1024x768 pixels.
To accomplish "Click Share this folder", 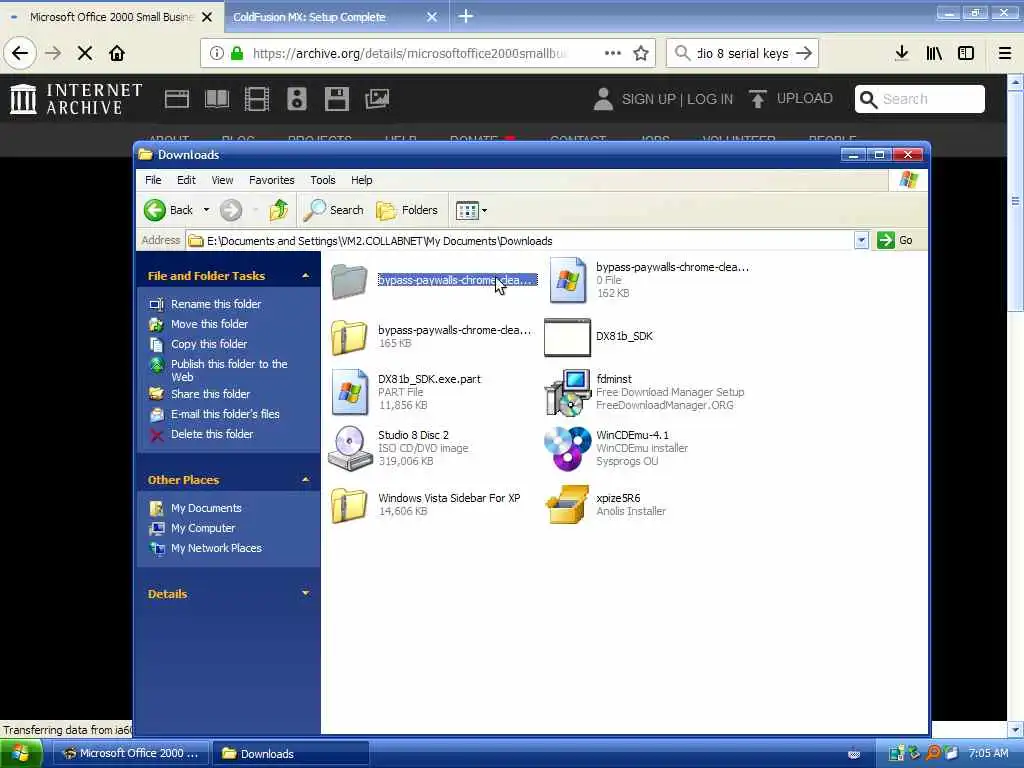I will pyautogui.click(x=210, y=394).
